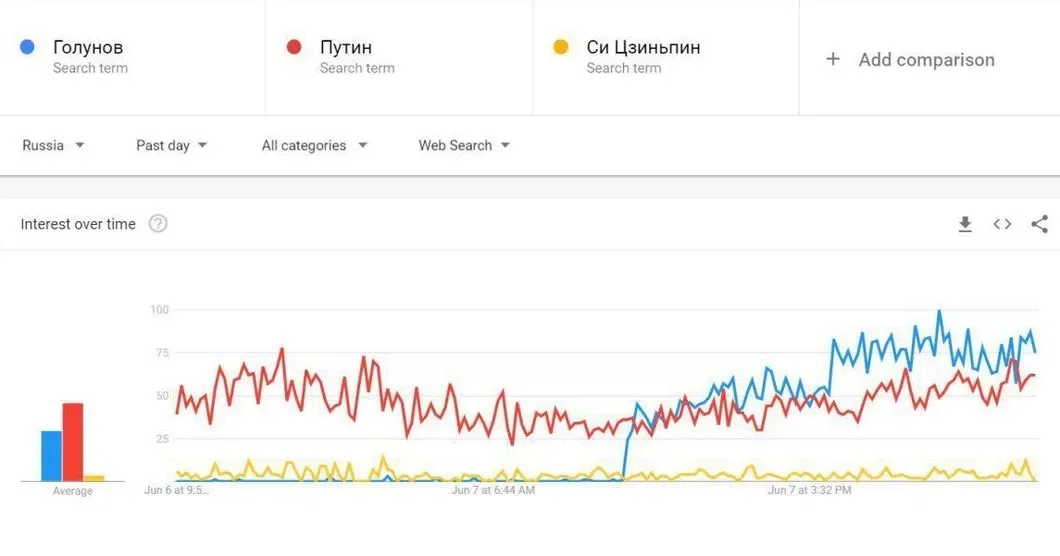Edit the Голунов search term
The image size is (1060, 556).
coord(88,47)
